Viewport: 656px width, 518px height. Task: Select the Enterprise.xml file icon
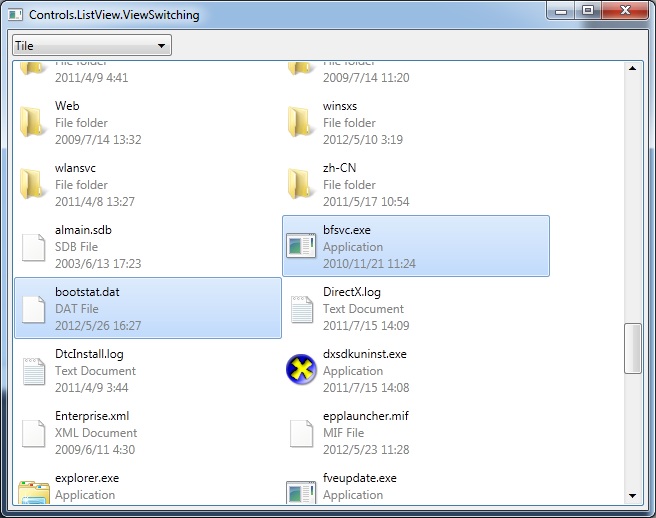34,432
